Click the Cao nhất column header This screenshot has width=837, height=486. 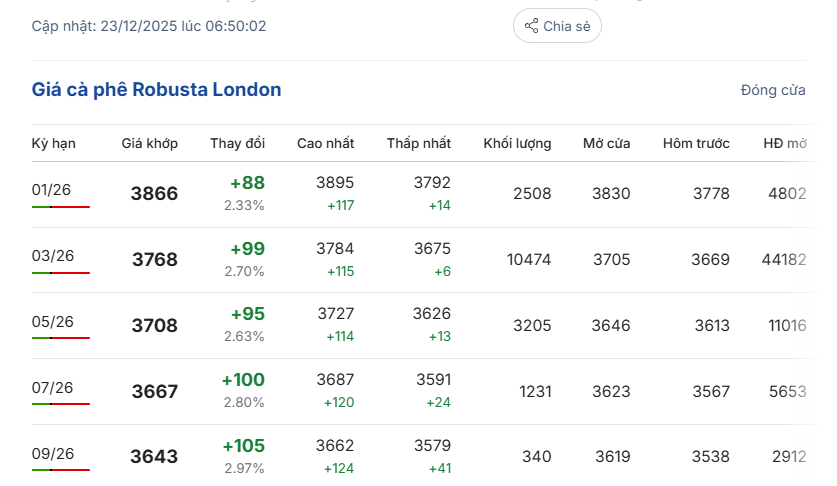click(x=325, y=143)
